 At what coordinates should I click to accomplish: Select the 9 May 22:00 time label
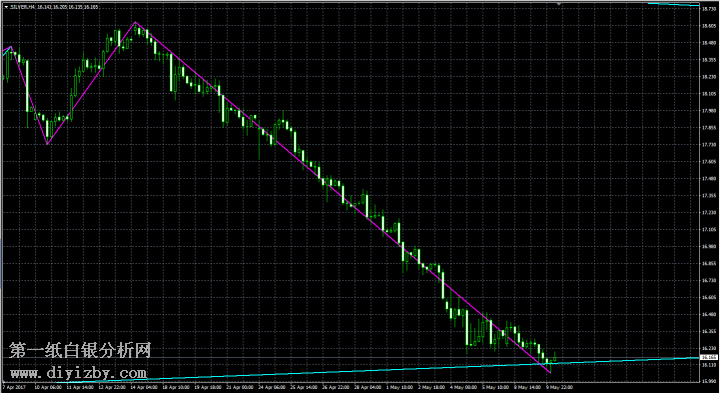tap(559, 387)
